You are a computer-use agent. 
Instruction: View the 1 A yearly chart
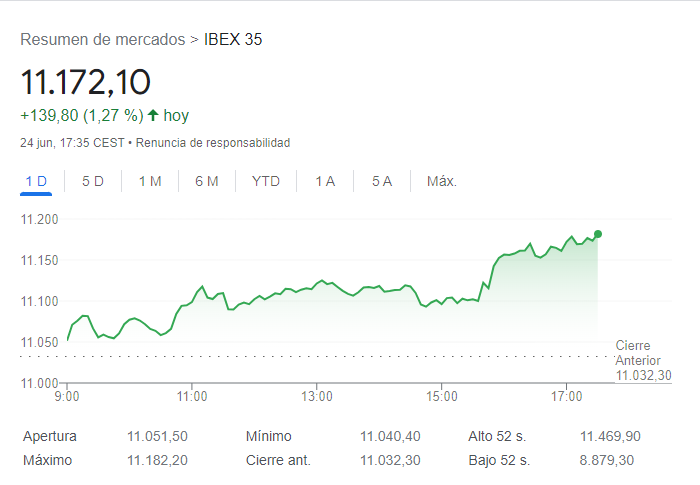325,181
